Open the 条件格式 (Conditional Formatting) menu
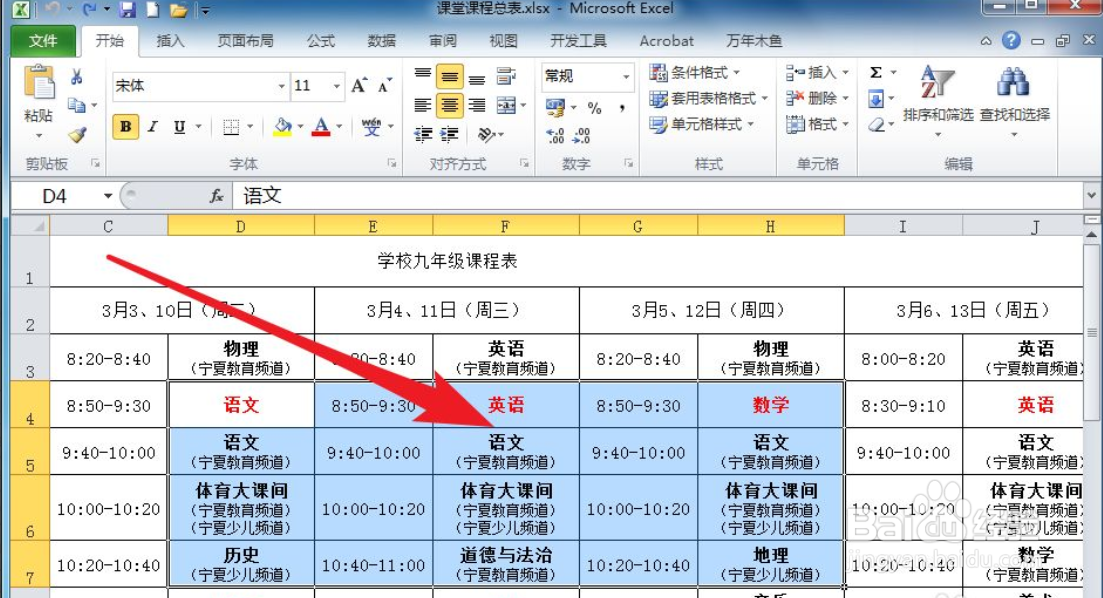The image size is (1103, 598). click(x=692, y=73)
